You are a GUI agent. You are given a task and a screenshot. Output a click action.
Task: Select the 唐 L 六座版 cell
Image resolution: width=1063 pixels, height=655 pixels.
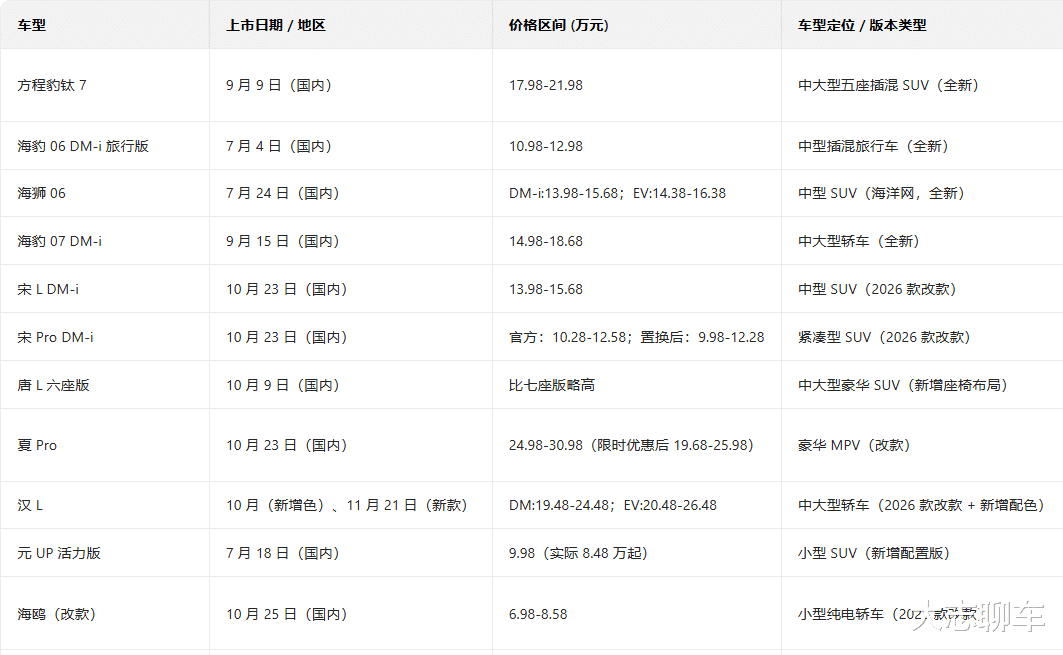coord(53,385)
